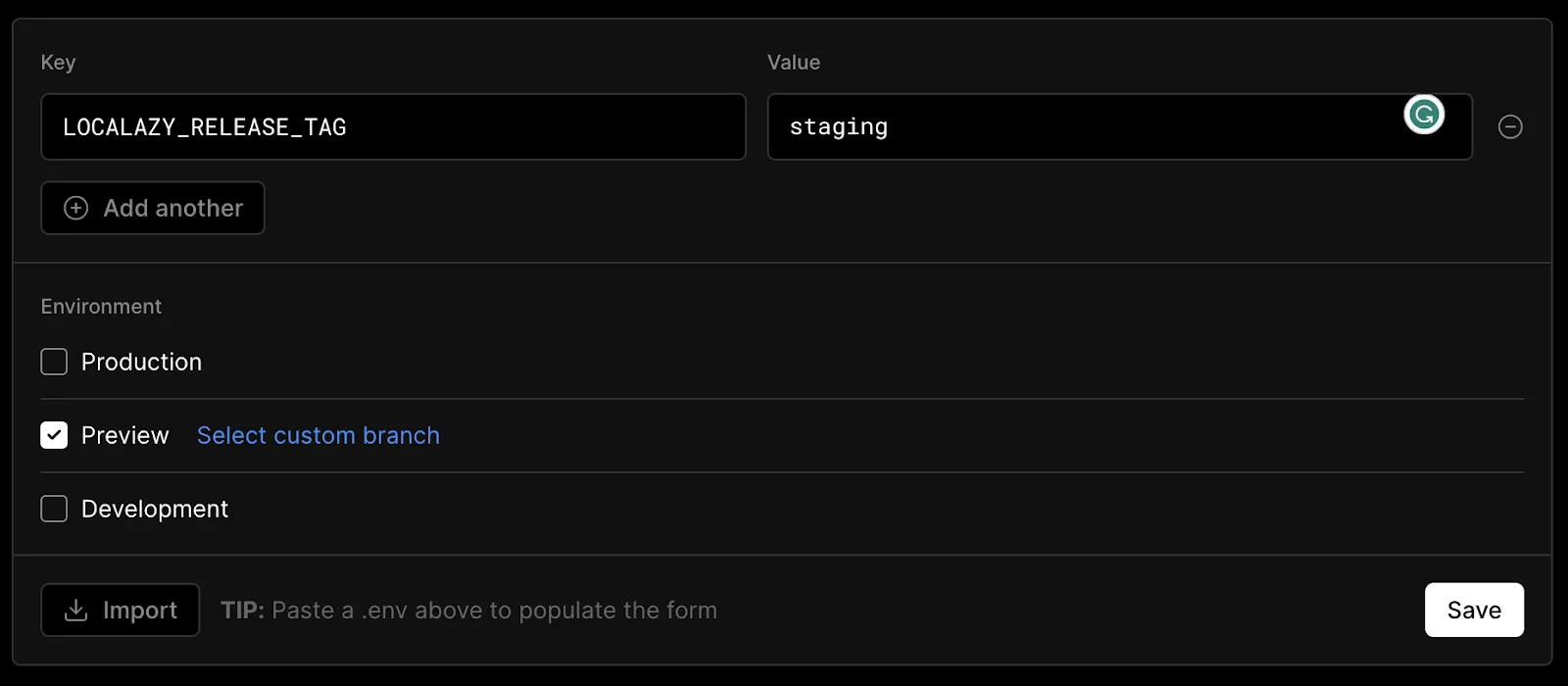Click the TIP text about pasting .env

(468, 611)
